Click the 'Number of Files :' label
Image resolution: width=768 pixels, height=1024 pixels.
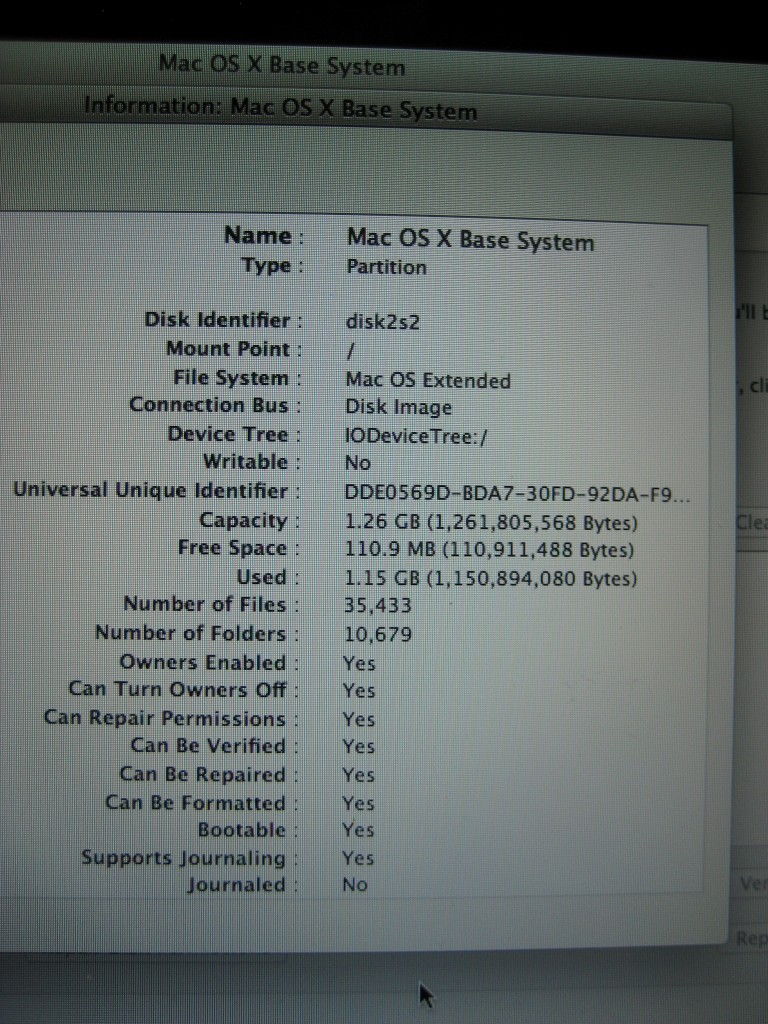tap(212, 604)
